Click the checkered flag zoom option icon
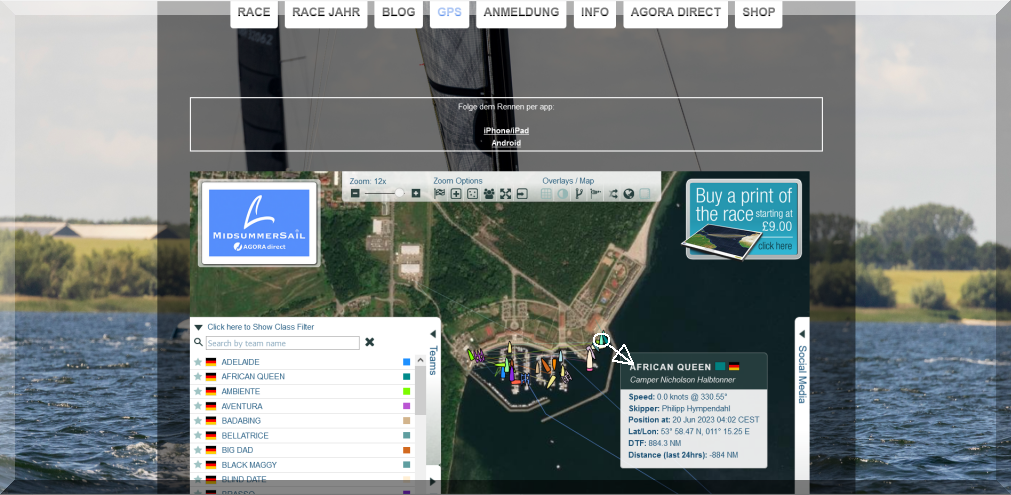This screenshot has height=495, width=1011. [439, 194]
